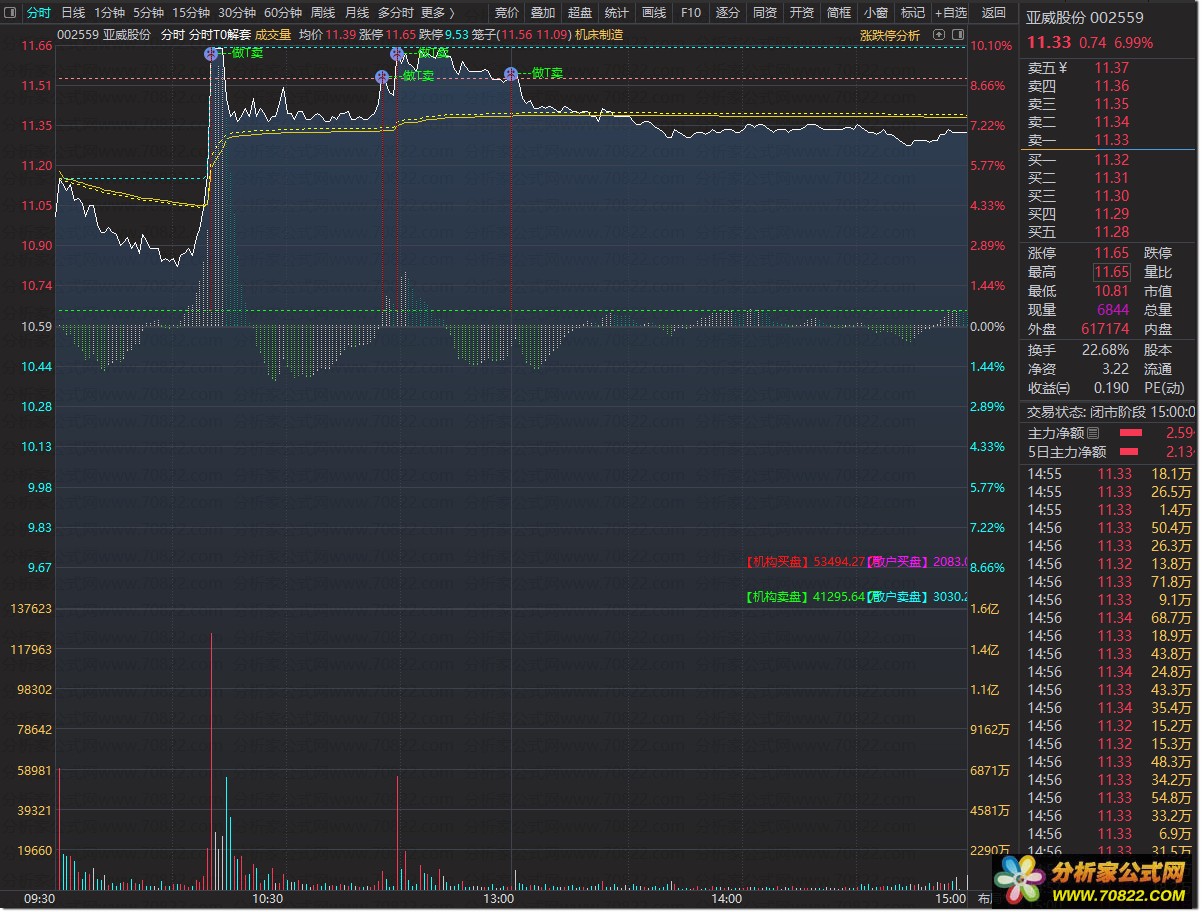1202x912 pixels.
Task: Open the F10 company info
Action: [x=691, y=13]
